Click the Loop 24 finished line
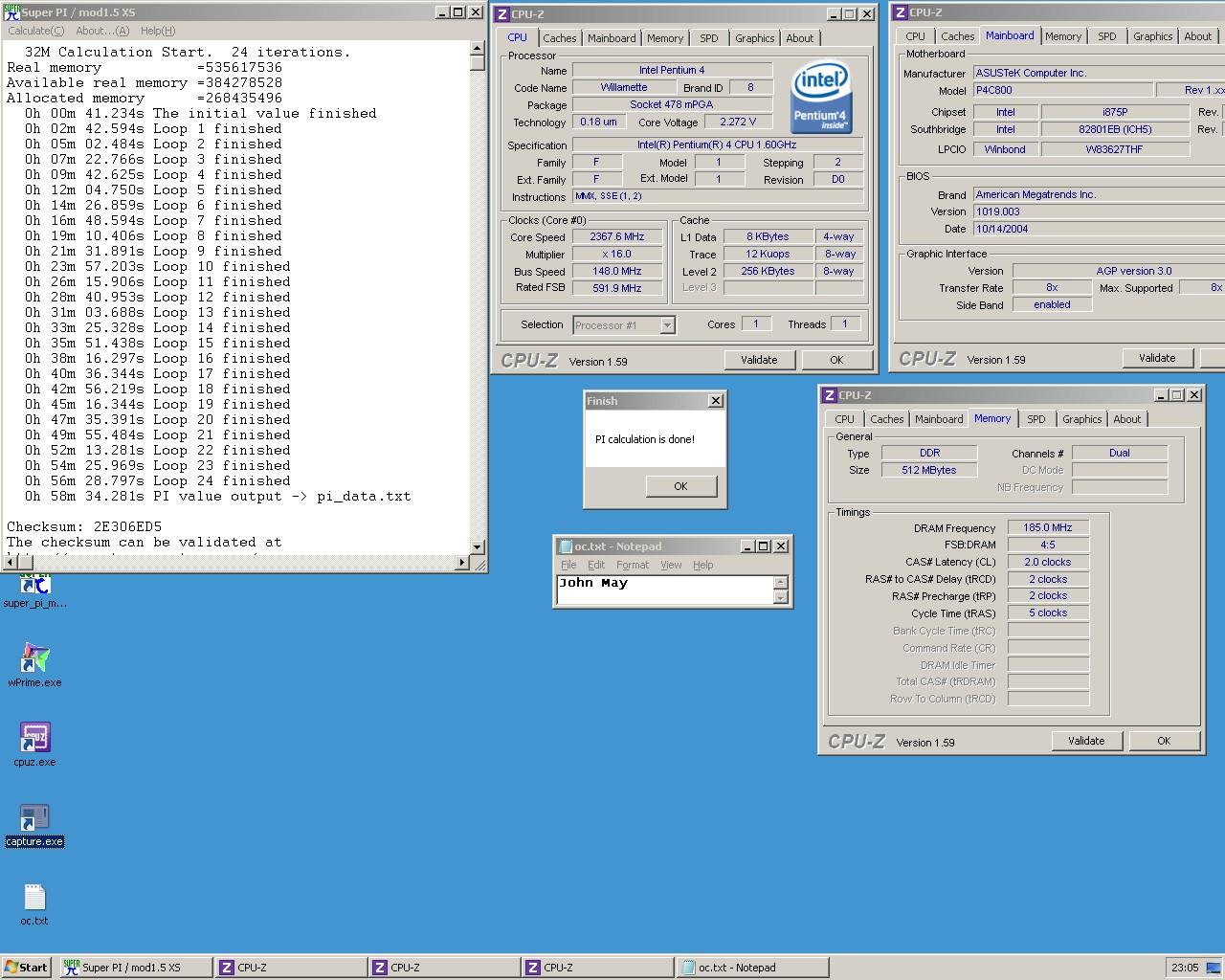Image resolution: width=1225 pixels, height=980 pixels. tap(158, 480)
